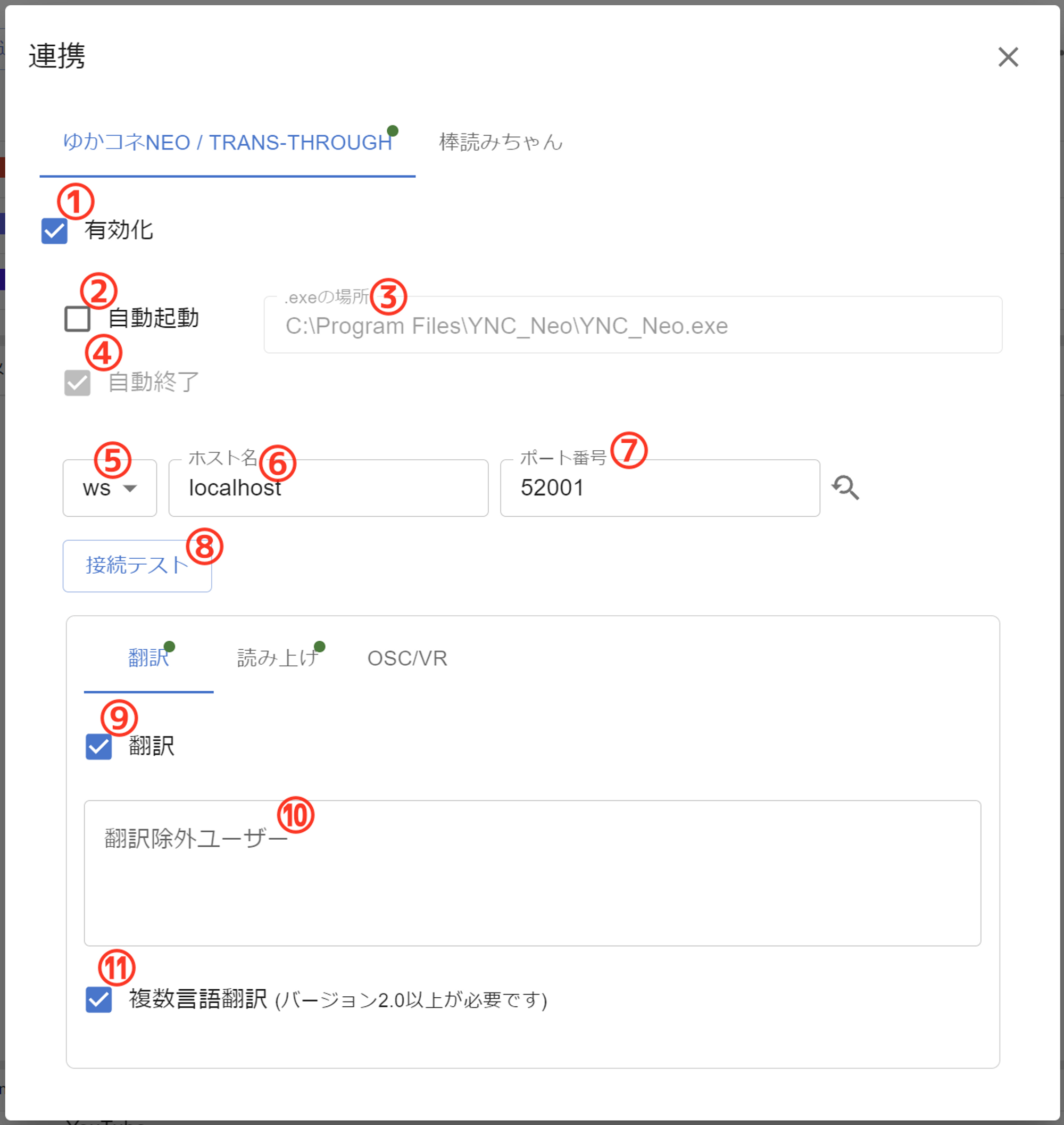Viewport: 1064px width, 1125px height.
Task: Click the ポート番号 field showing 52001
Action: point(659,488)
